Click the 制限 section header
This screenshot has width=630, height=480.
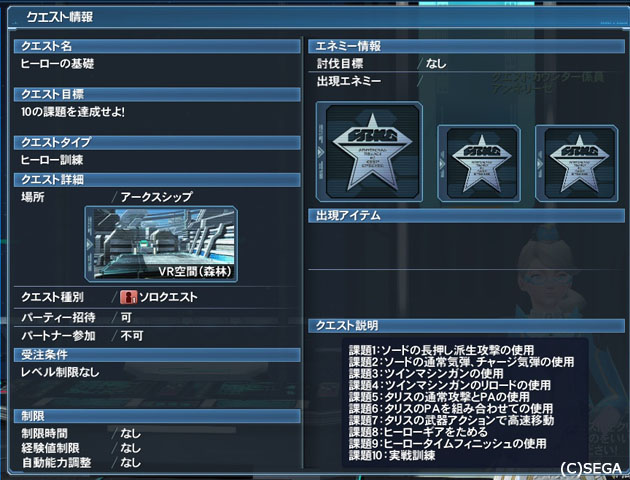pos(157,416)
